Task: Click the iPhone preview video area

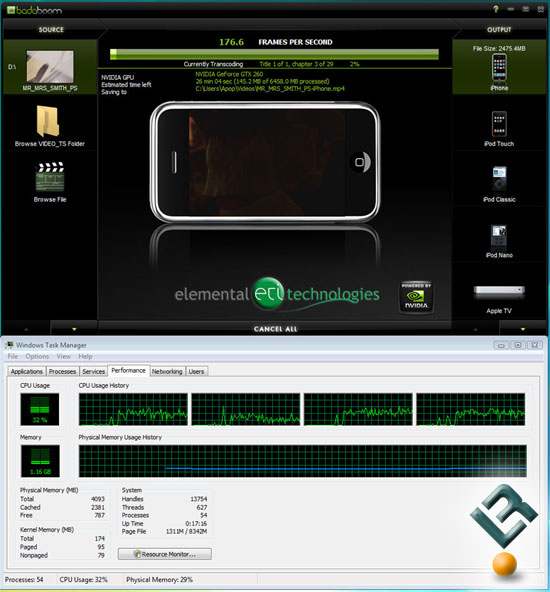Action: click(267, 162)
